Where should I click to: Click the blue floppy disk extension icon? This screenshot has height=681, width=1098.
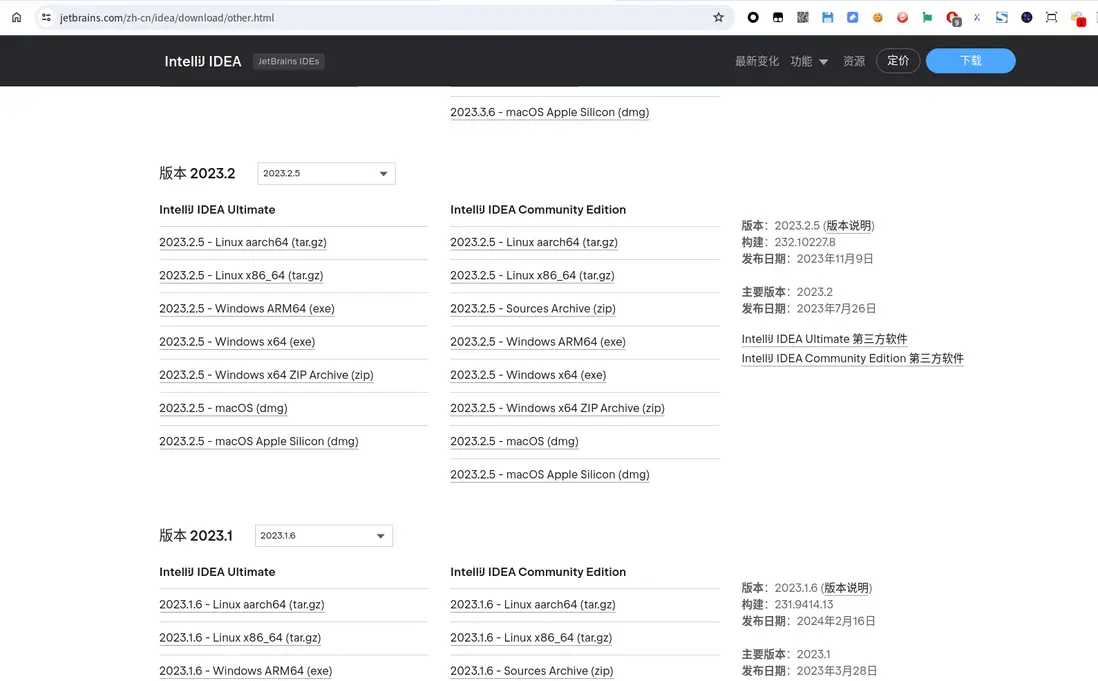pos(828,17)
